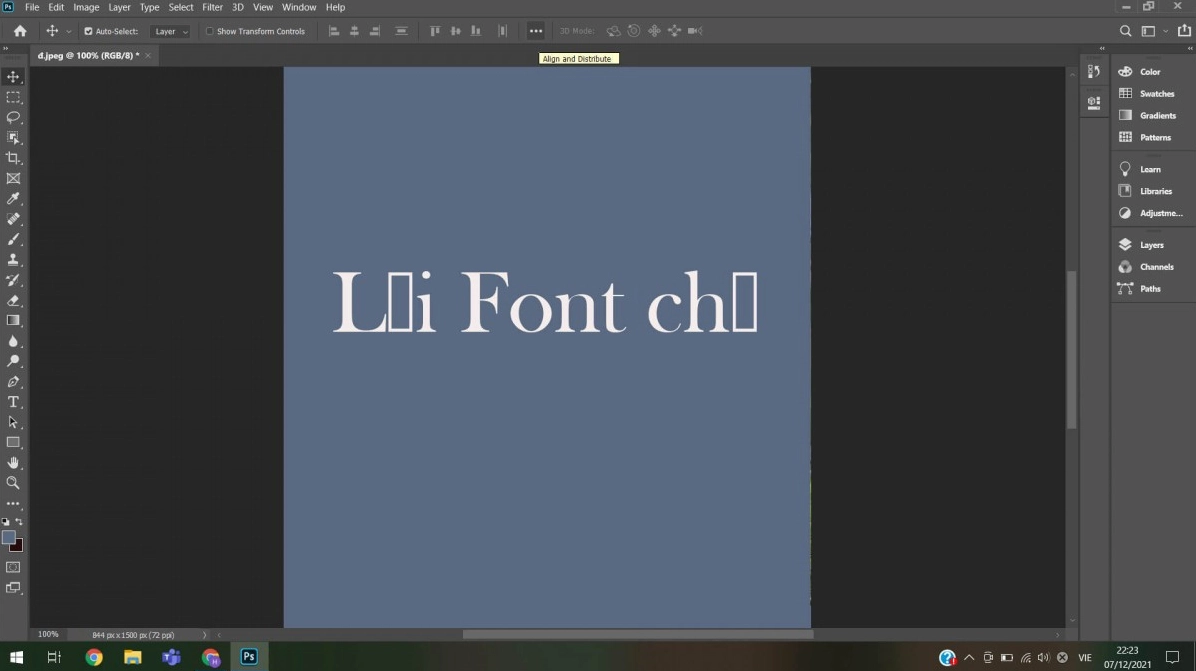
Task: Select the Lasso tool
Action: pos(13,117)
